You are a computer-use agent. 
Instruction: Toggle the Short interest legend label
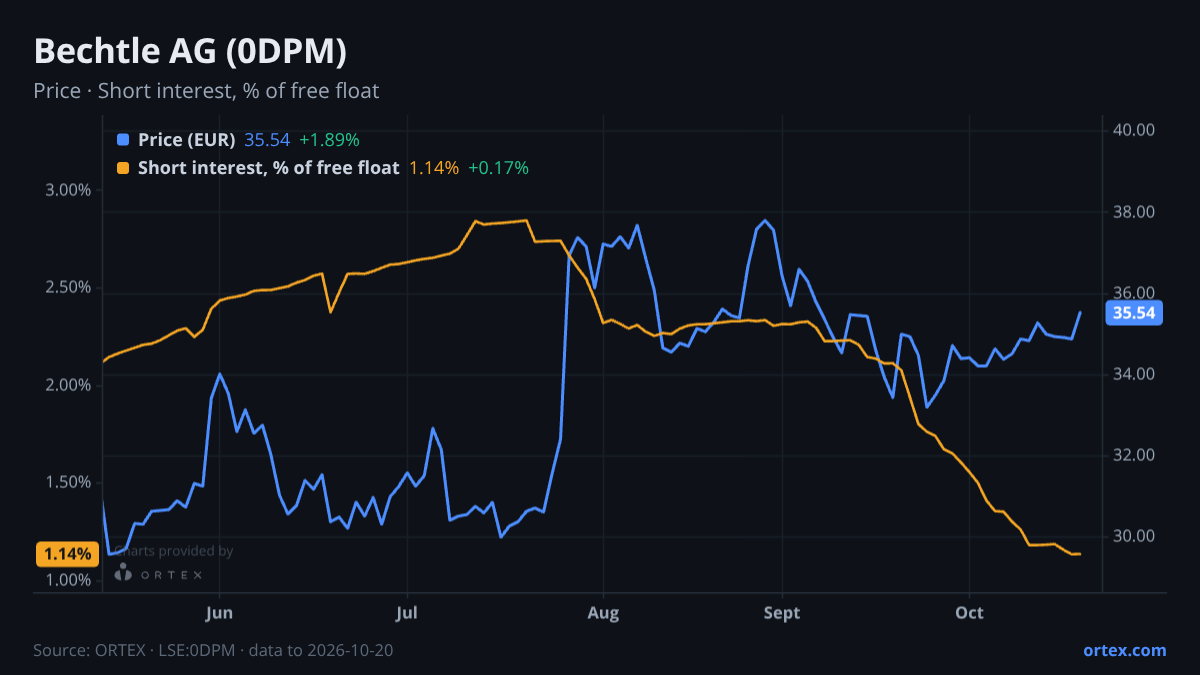[269, 168]
